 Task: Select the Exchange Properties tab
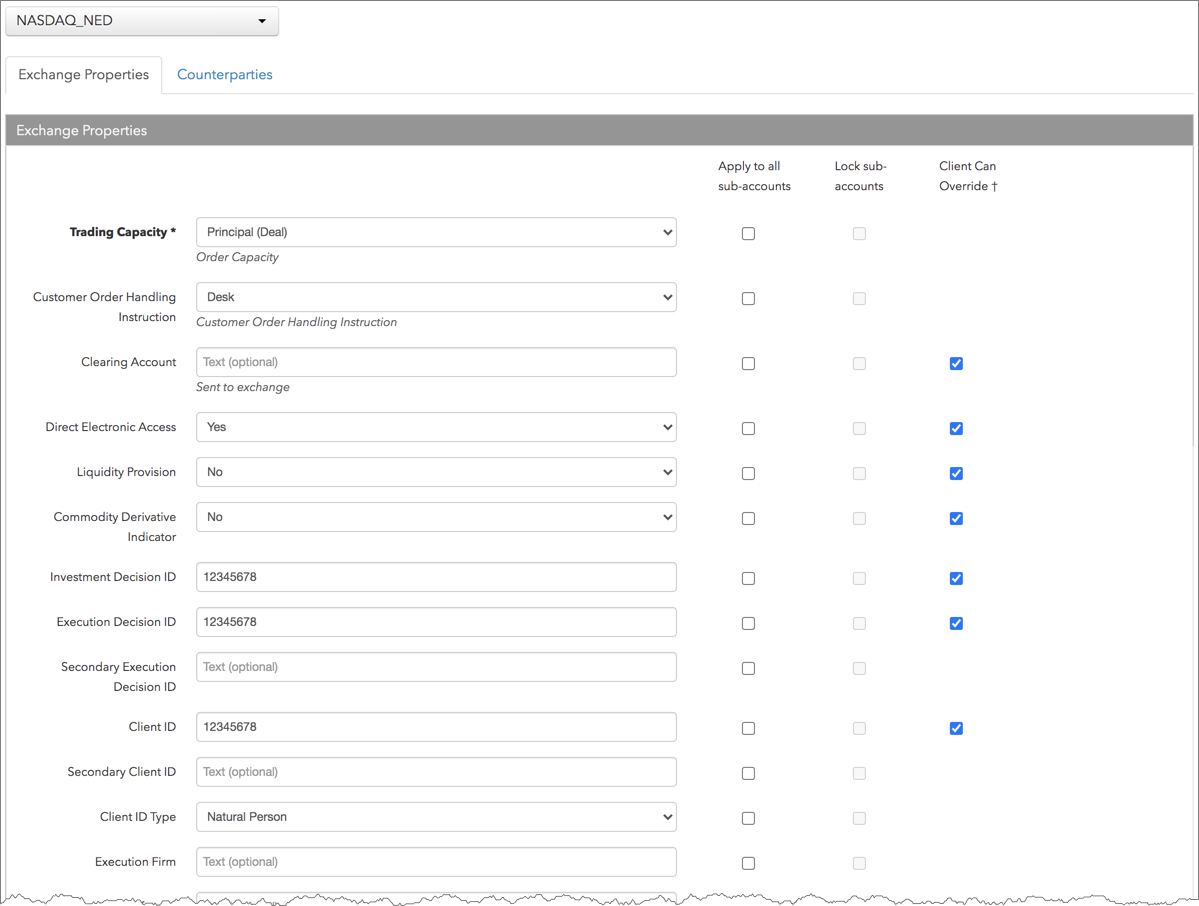[x=84, y=75]
